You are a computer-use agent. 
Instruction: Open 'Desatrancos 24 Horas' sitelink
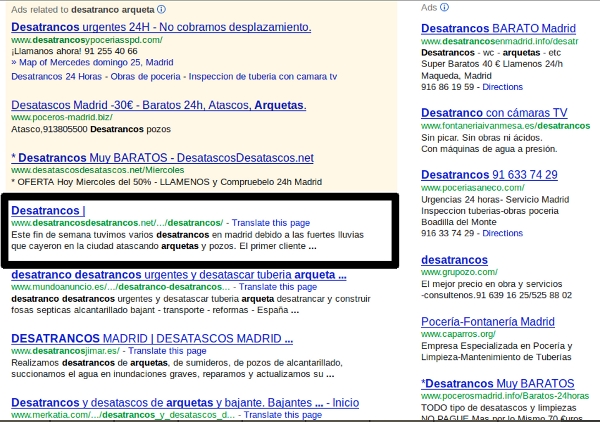click(x=51, y=76)
